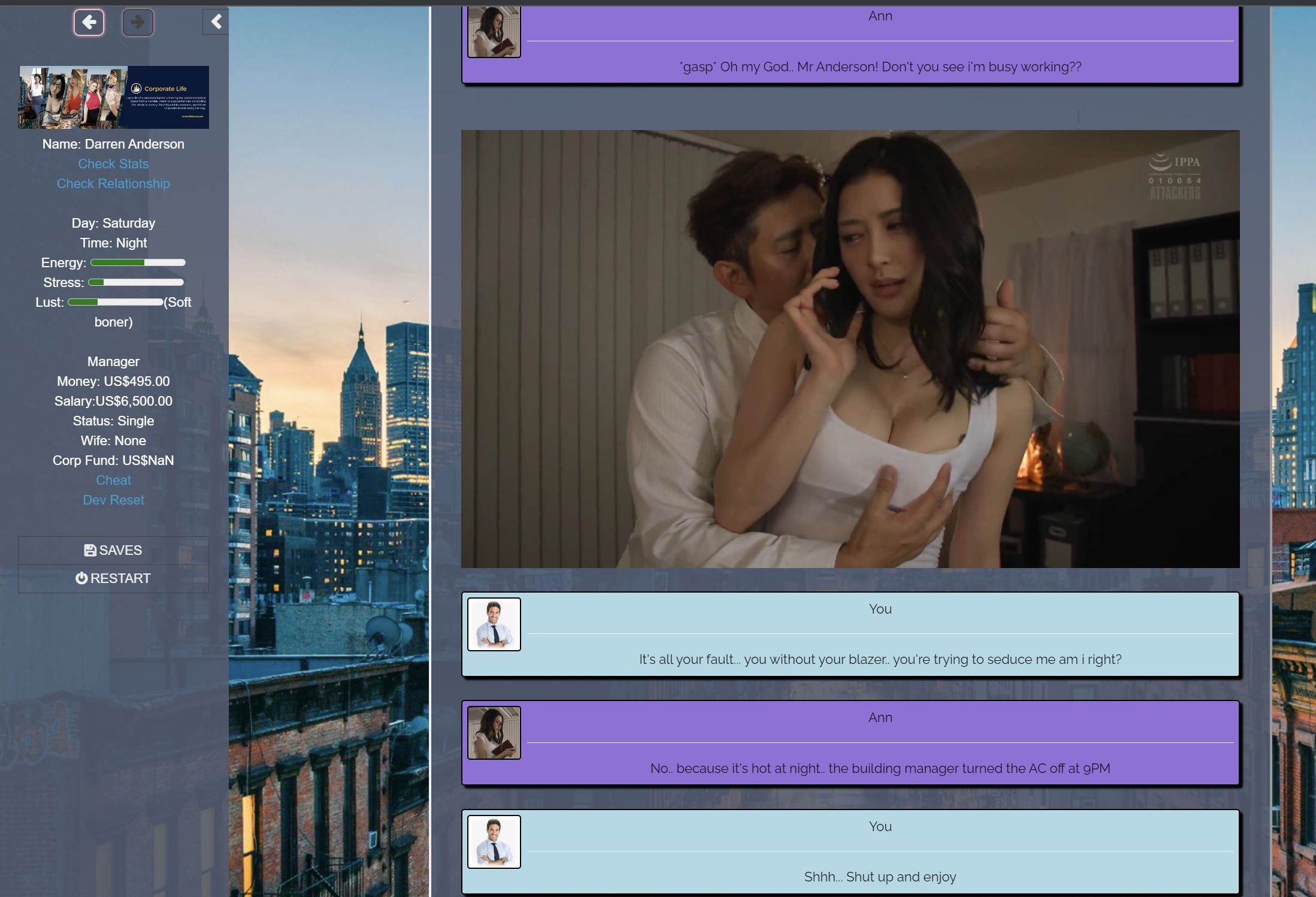Viewport: 1316px width, 897px height.
Task: Click Ann's avatar beside AC message
Action: pyautogui.click(x=494, y=732)
